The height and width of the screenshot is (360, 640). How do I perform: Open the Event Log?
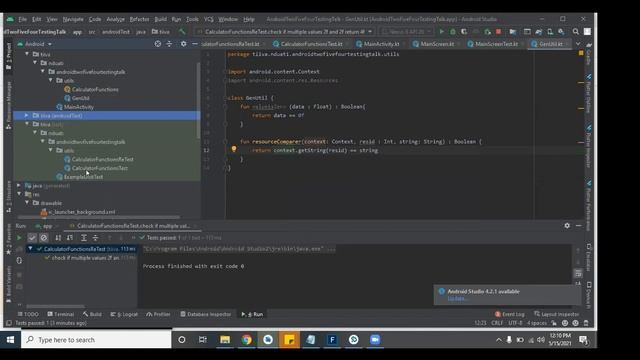pos(509,314)
